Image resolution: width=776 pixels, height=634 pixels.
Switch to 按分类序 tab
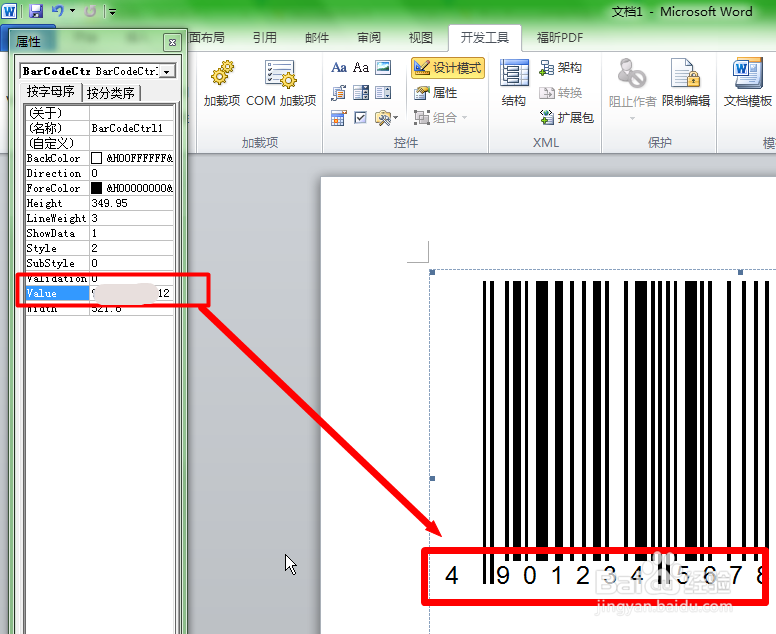(x=111, y=93)
